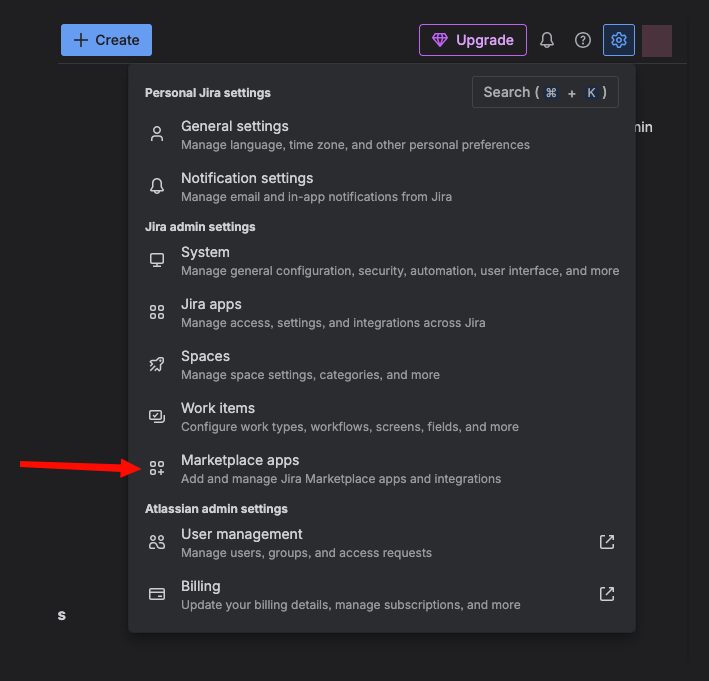The image size is (709, 681).
Task: Click the monitor icon beside System
Action: tap(157, 260)
